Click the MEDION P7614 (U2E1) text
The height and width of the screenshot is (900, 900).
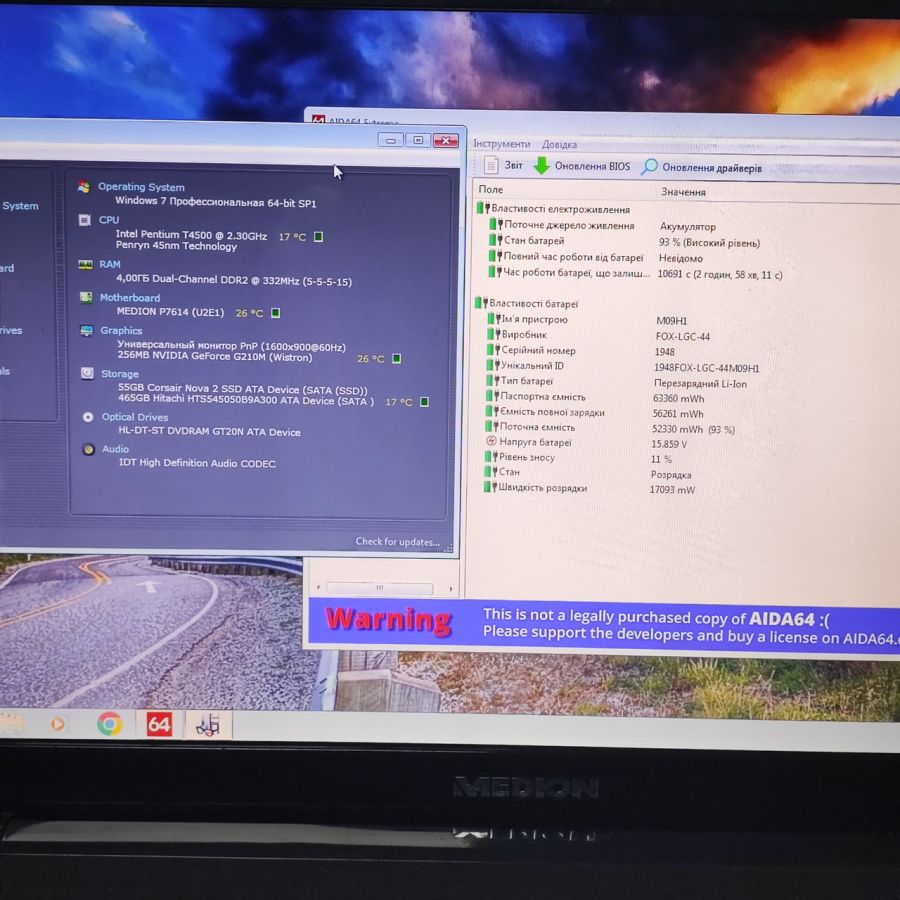click(x=170, y=312)
